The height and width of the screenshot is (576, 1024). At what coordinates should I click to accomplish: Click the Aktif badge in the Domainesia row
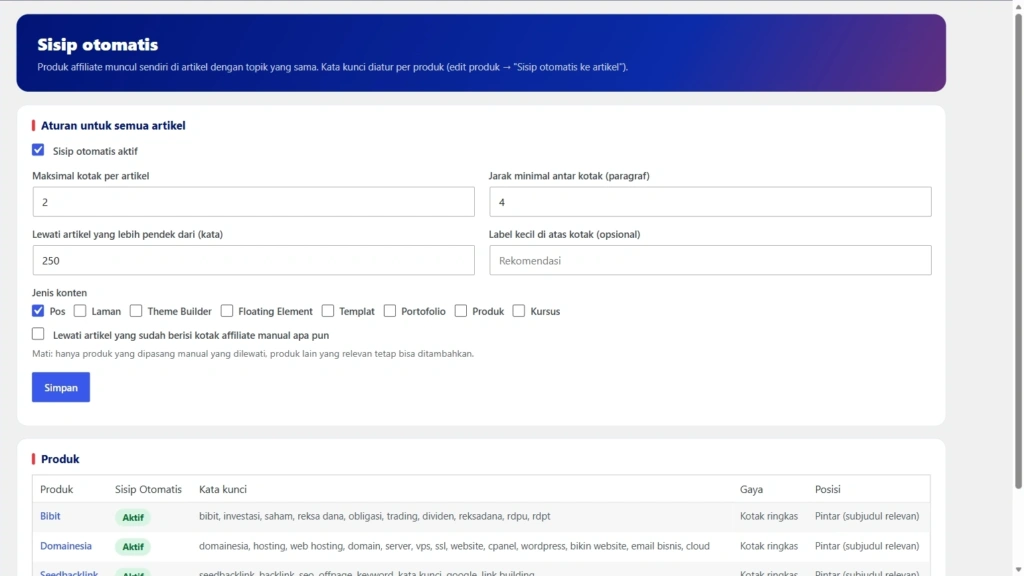(x=133, y=547)
